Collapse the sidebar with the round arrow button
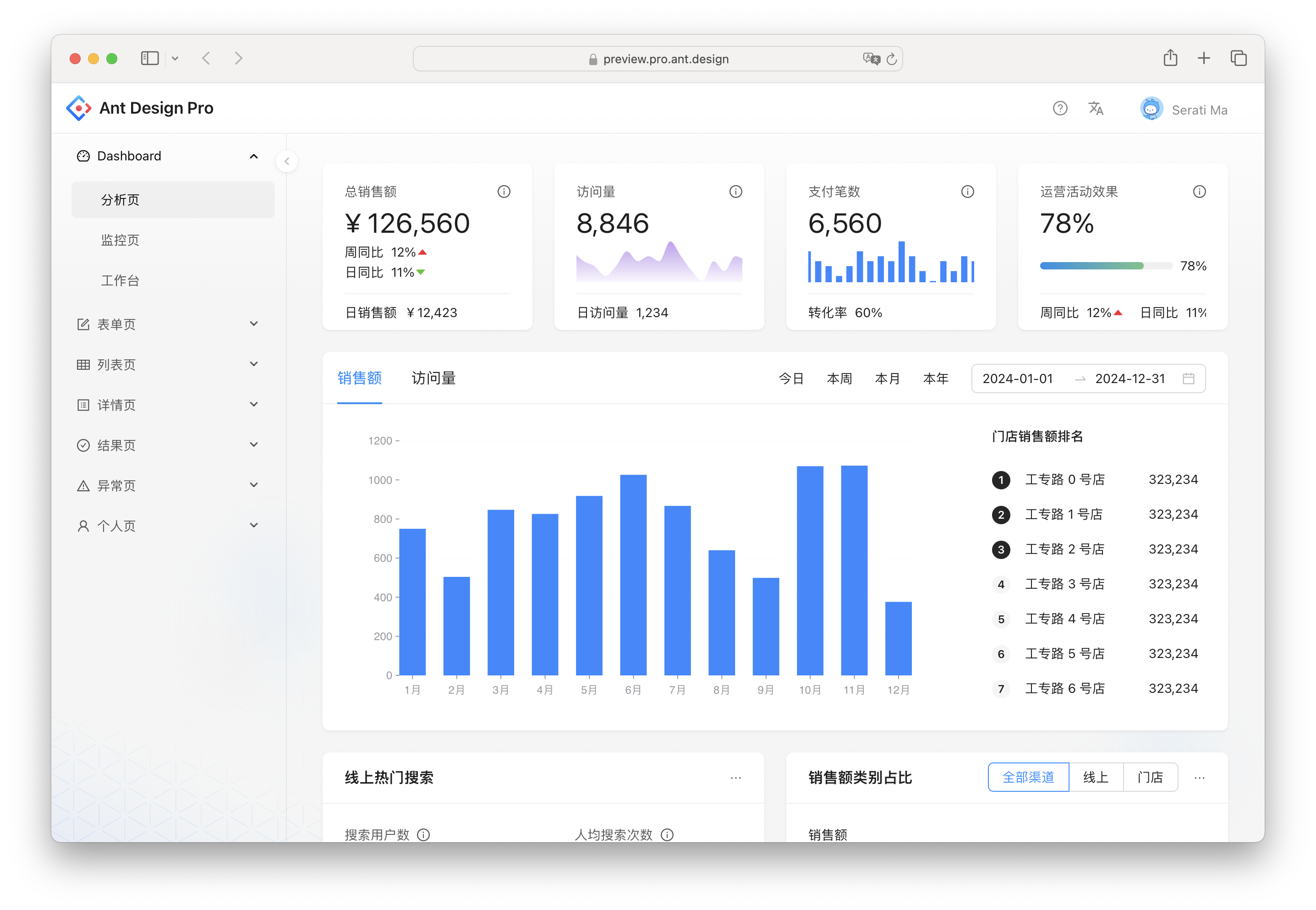1316x910 pixels. click(287, 161)
